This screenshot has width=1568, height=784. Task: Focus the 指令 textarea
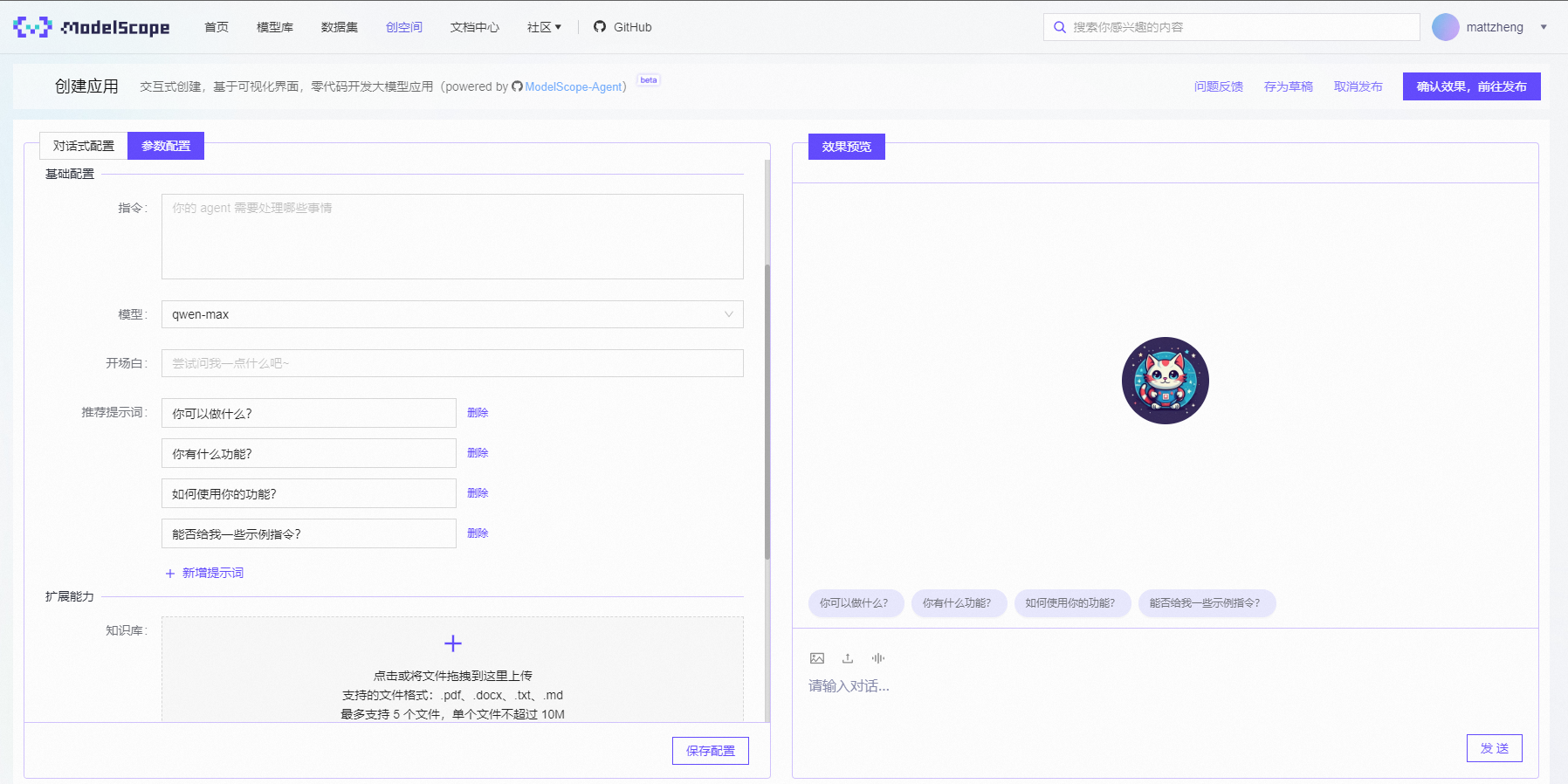[452, 237]
